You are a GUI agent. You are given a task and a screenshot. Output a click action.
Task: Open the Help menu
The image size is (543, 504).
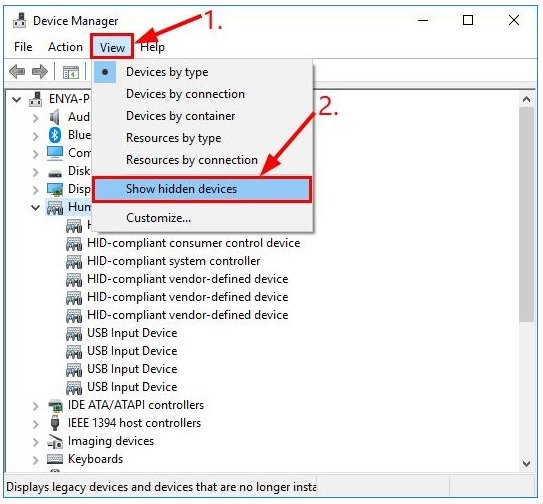[x=152, y=47]
